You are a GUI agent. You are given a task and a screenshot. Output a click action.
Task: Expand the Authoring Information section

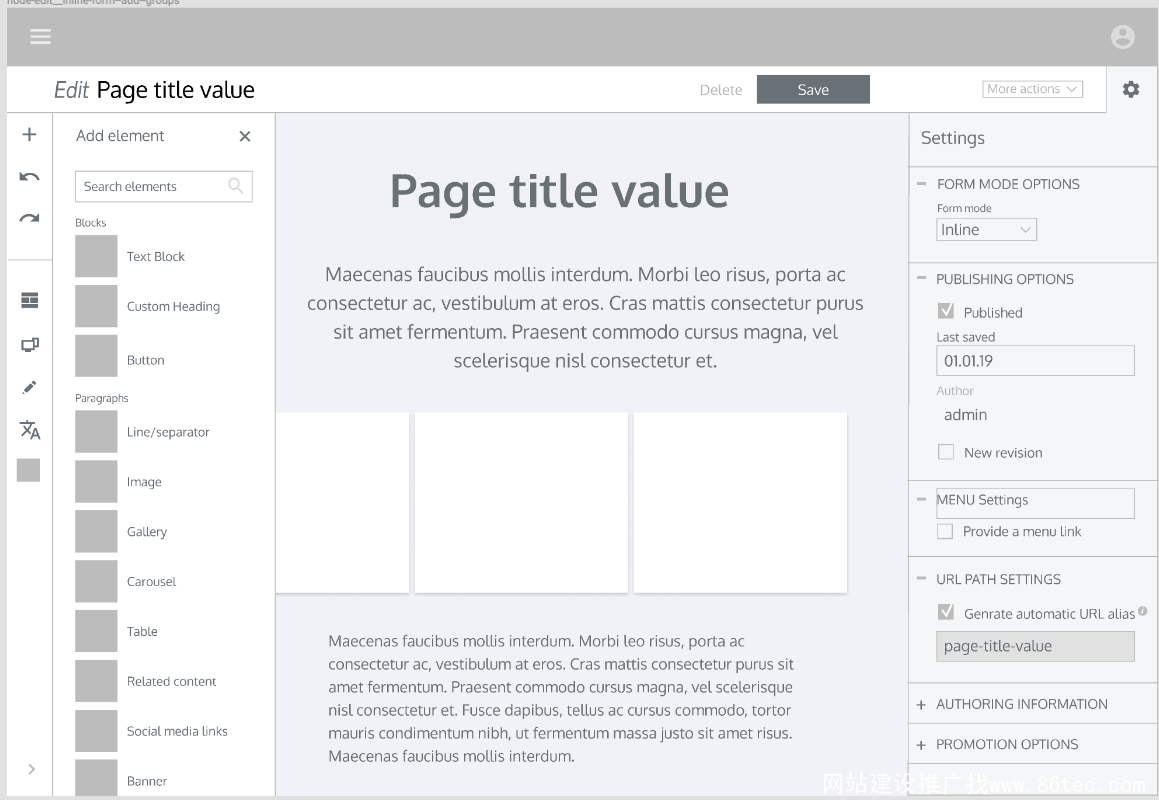1021,704
